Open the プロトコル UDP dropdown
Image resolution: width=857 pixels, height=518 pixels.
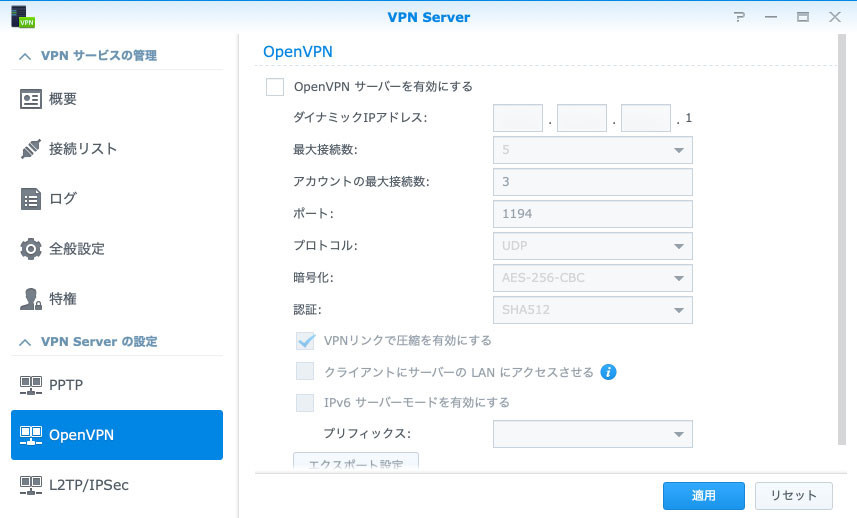tap(592, 246)
